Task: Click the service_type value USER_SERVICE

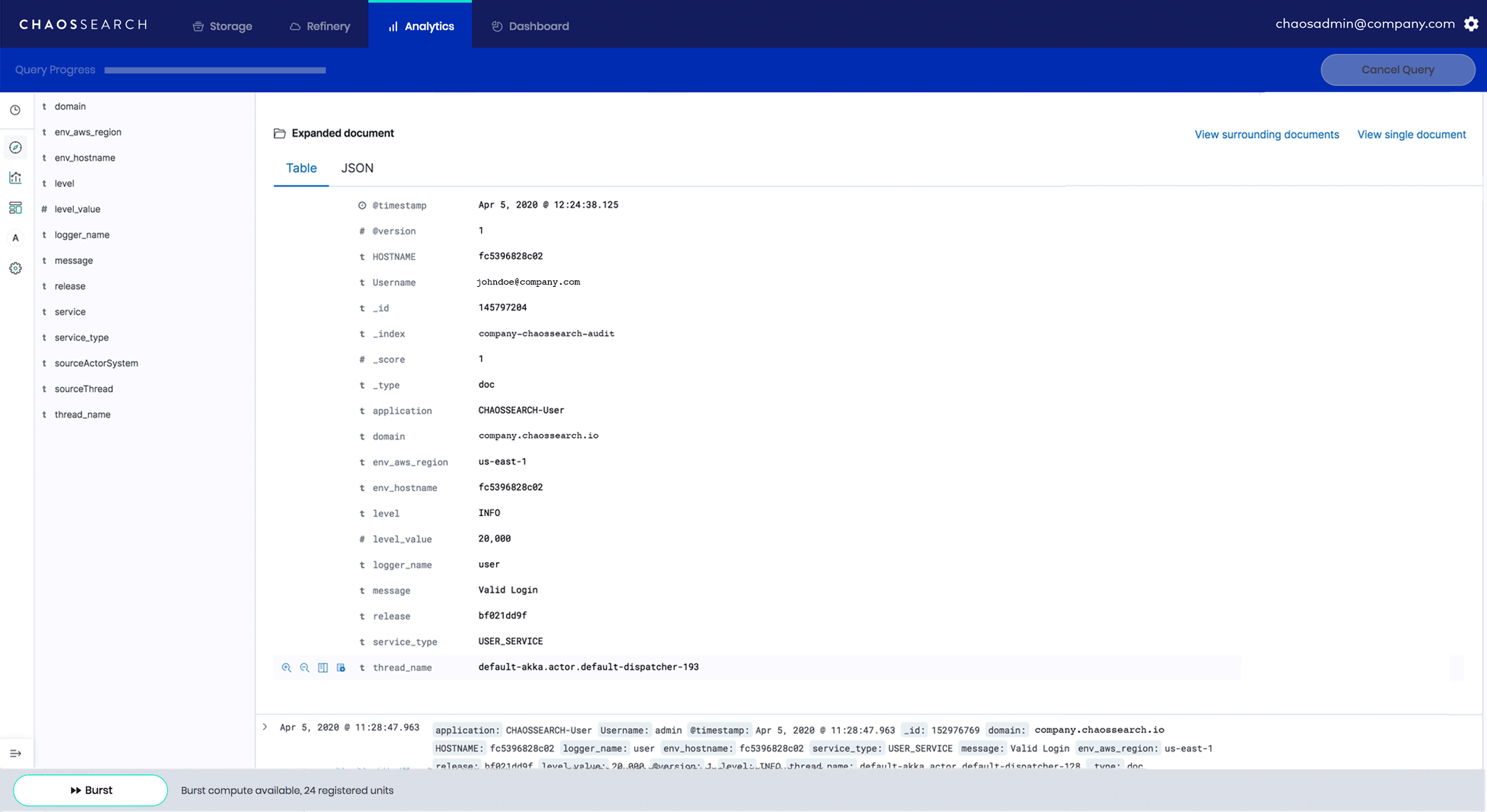Action: [x=510, y=641]
